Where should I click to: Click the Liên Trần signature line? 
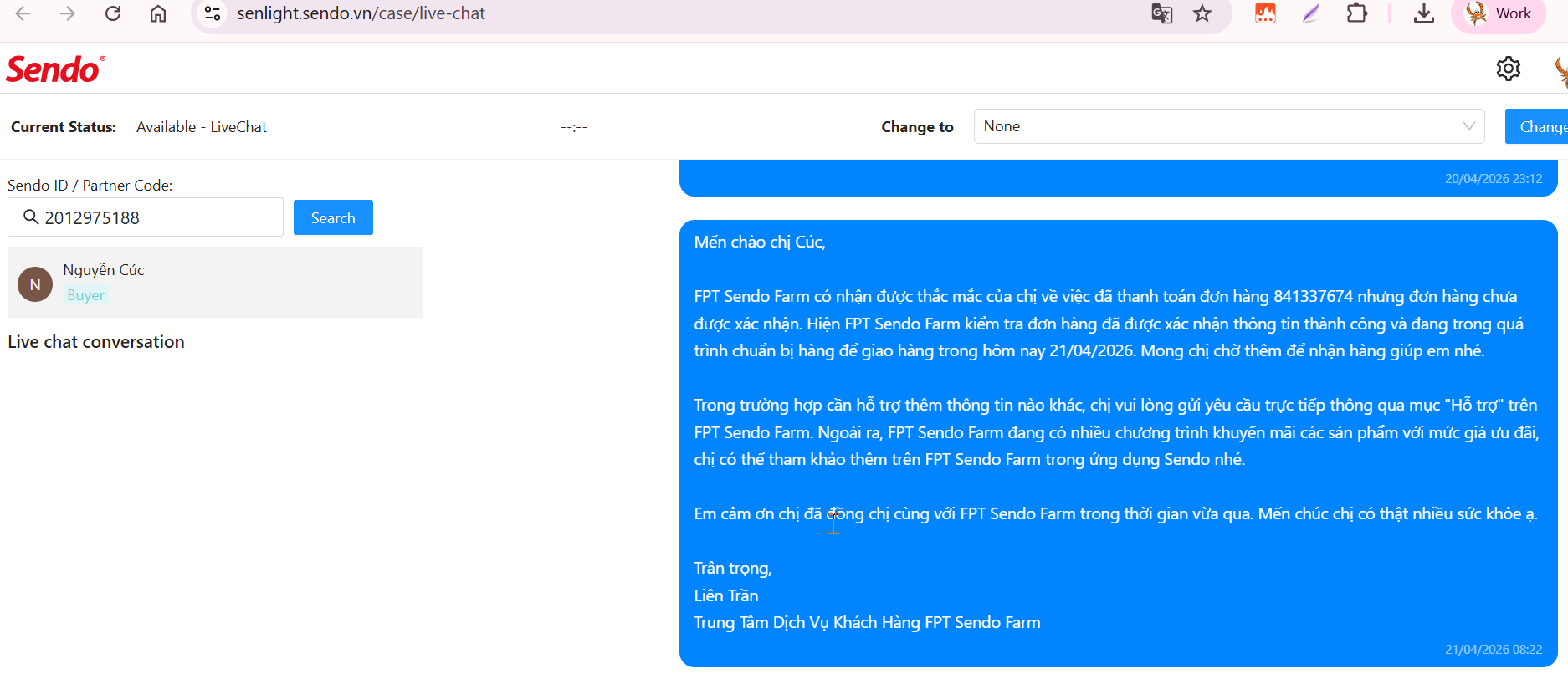[726, 595]
